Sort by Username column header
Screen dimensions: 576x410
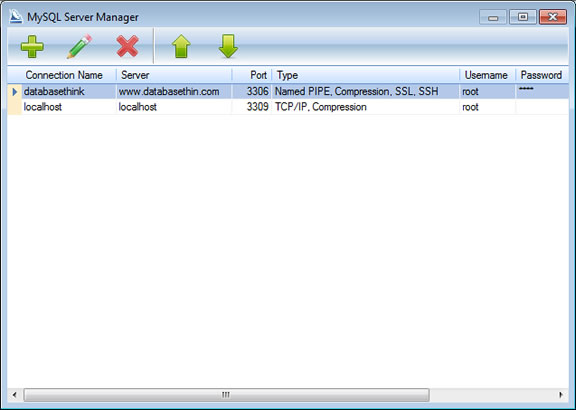(487, 75)
